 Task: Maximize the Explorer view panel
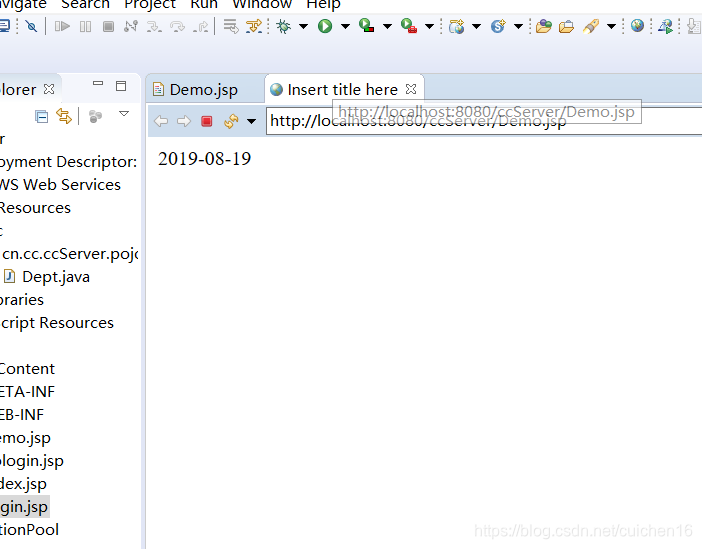(121, 86)
